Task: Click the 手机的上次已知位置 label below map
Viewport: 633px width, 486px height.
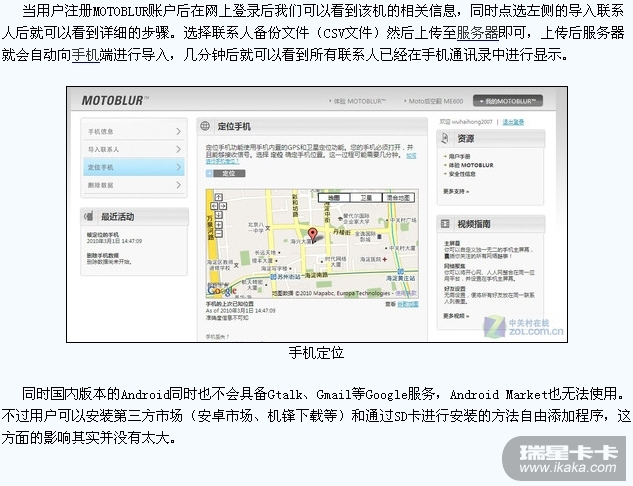Action: (x=230, y=304)
